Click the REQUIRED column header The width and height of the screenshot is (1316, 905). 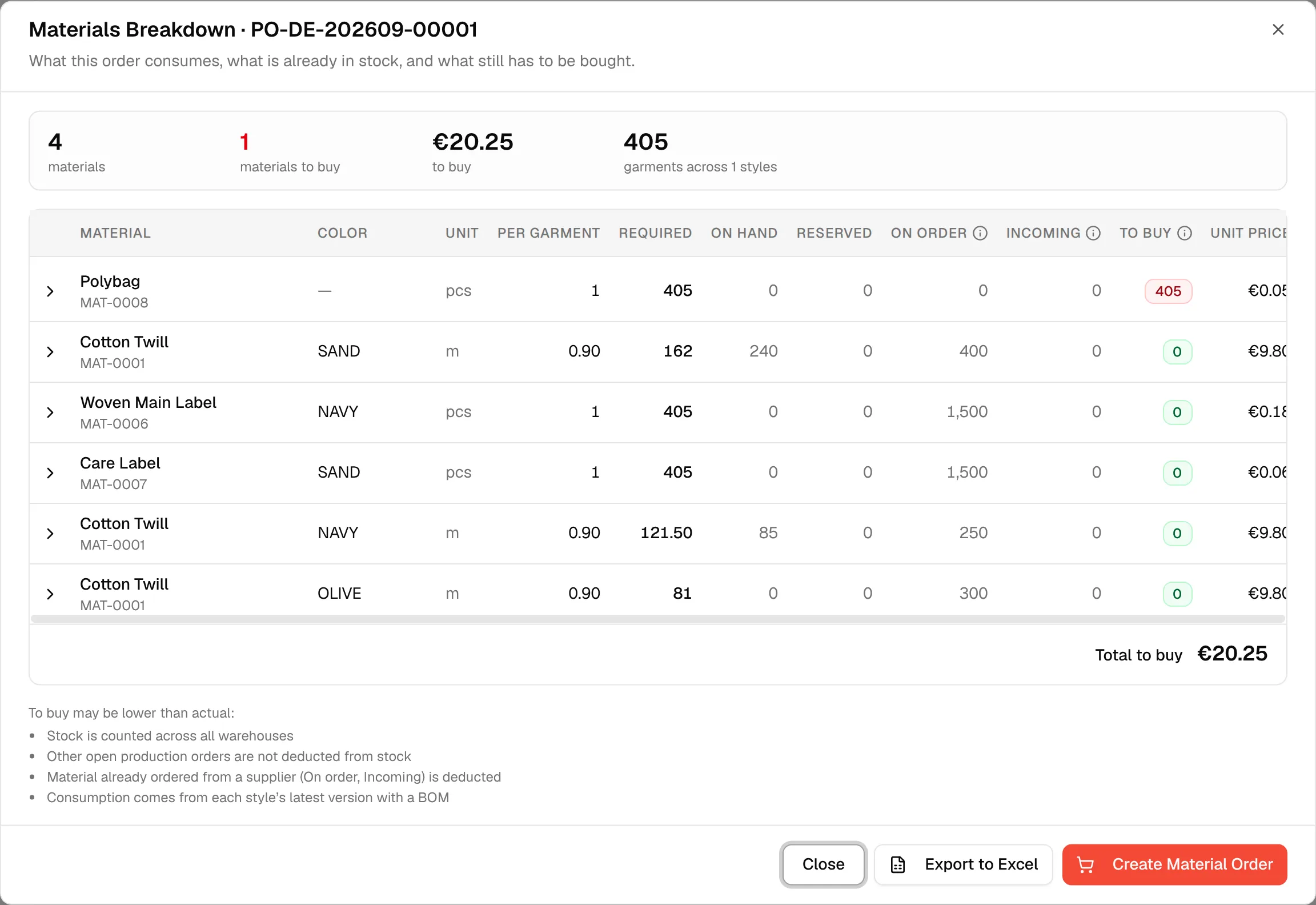pyautogui.click(x=655, y=233)
